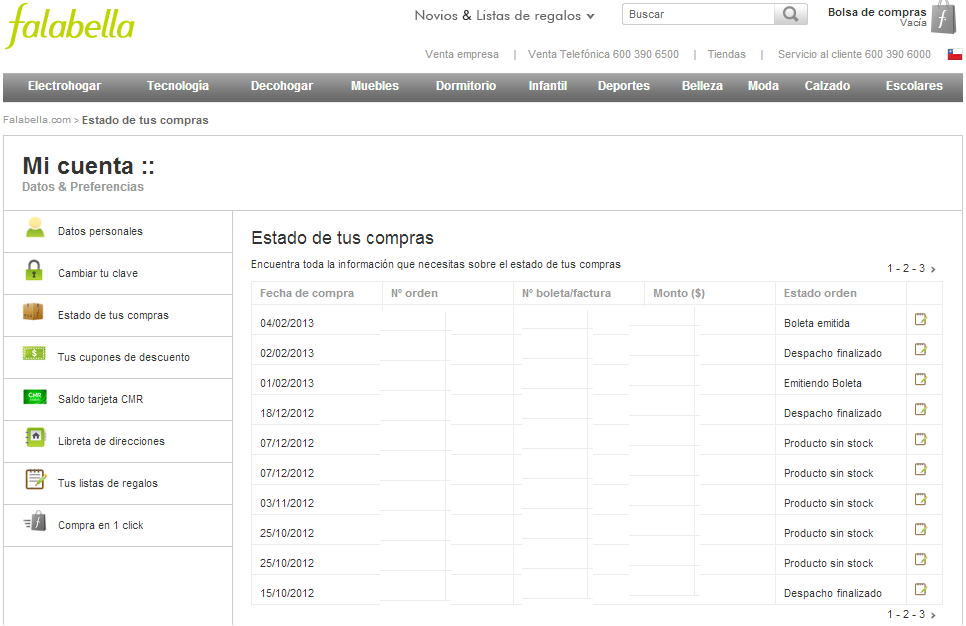966x626 pixels.
Task: Click Boleta emitida status text
Action: [x=816, y=323]
